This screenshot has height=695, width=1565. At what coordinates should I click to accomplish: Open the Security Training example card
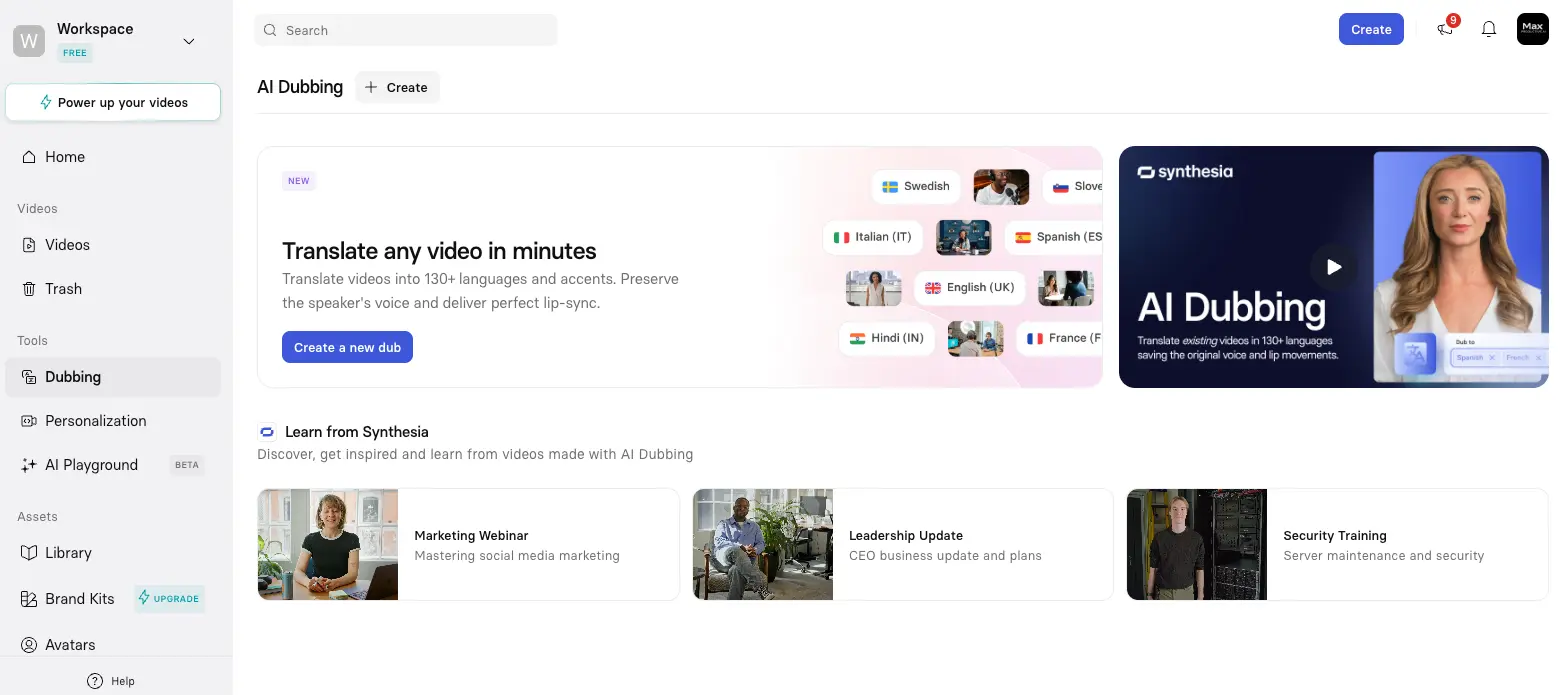[x=1337, y=544]
